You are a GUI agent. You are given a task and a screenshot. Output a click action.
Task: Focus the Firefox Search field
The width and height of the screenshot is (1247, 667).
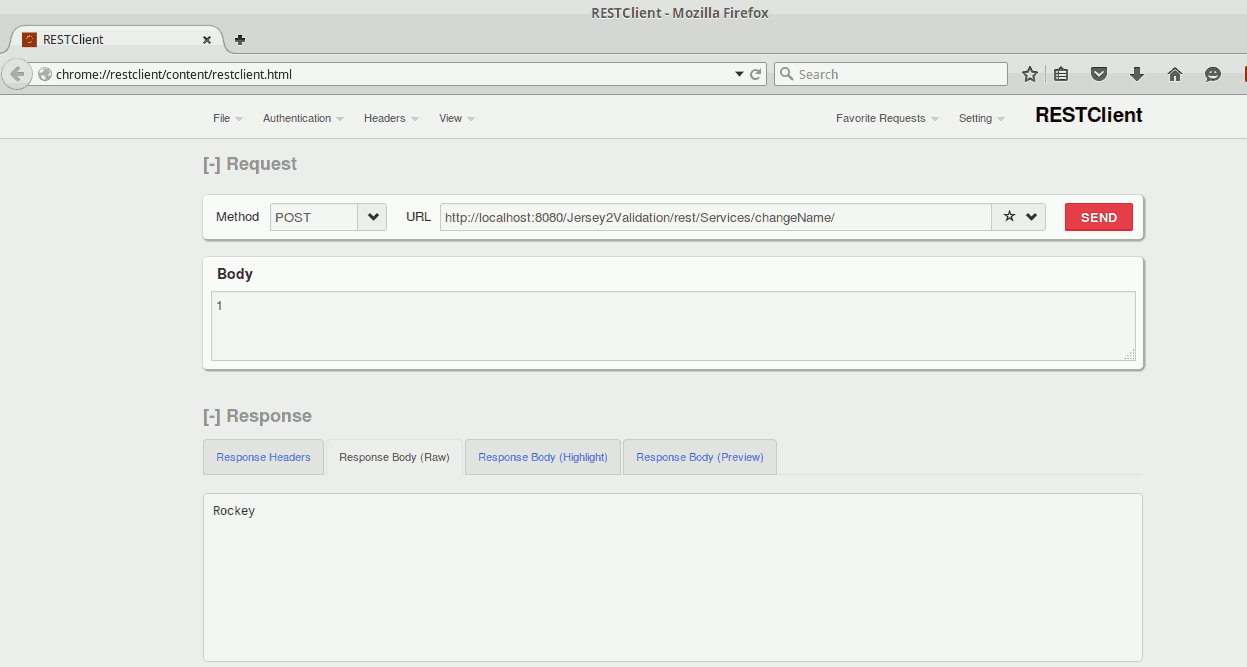[x=891, y=74]
